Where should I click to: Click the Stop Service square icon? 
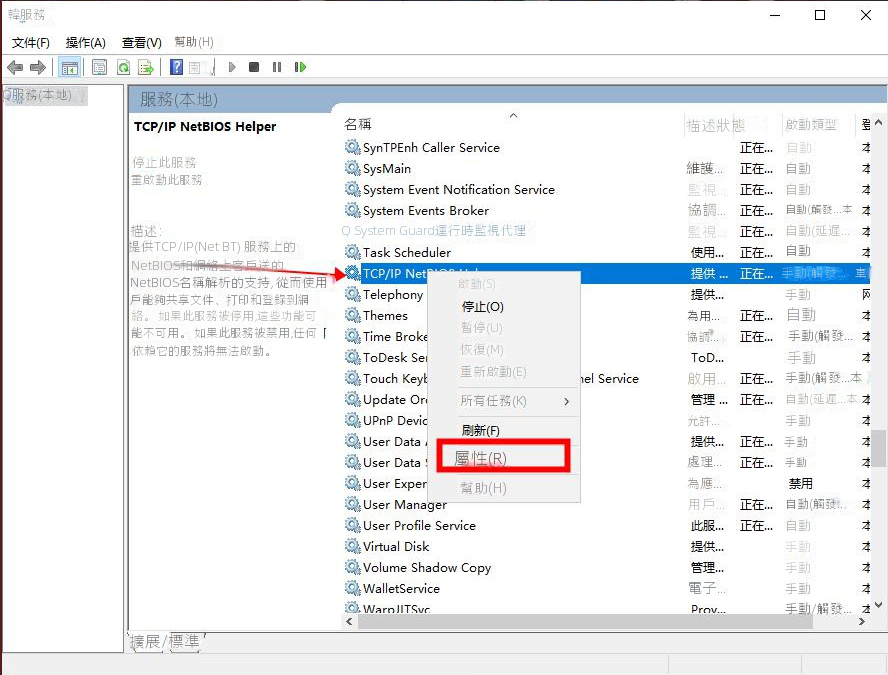click(254, 67)
